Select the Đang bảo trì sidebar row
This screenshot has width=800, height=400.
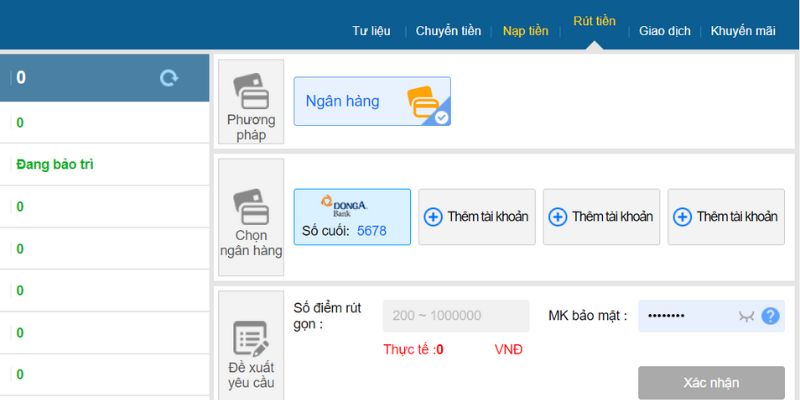[x=104, y=164]
